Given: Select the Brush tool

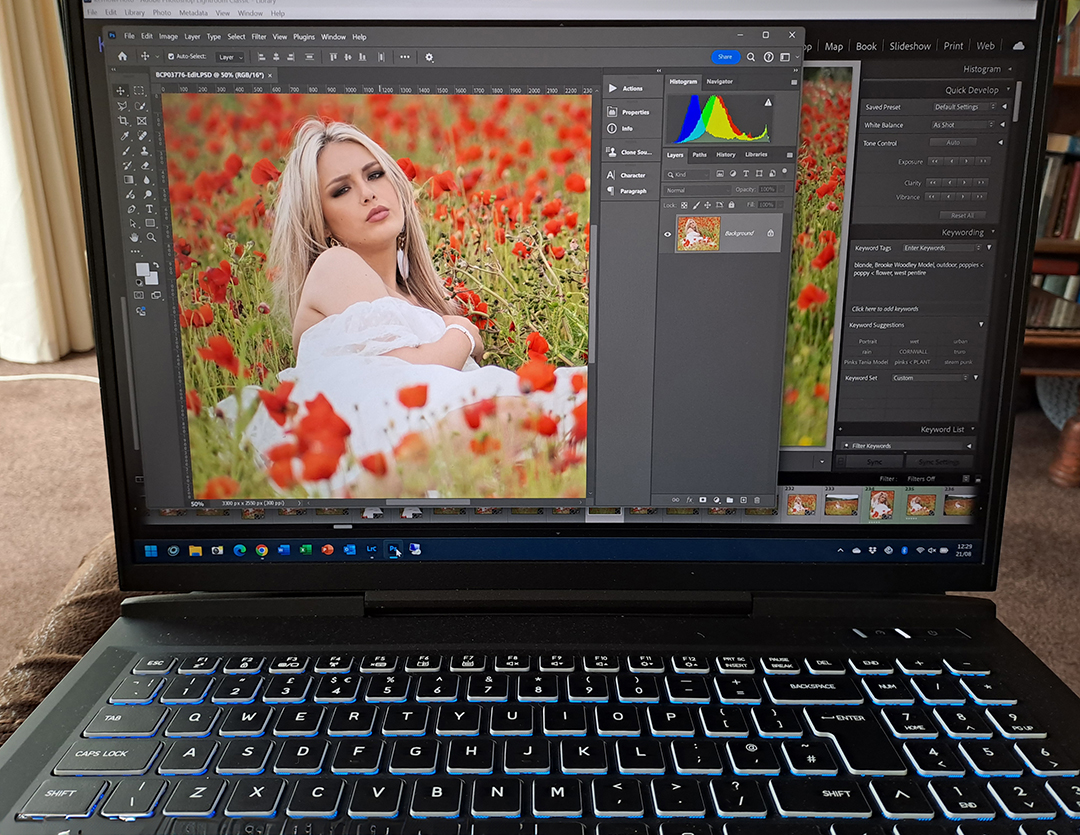Looking at the screenshot, I should point(126,151).
